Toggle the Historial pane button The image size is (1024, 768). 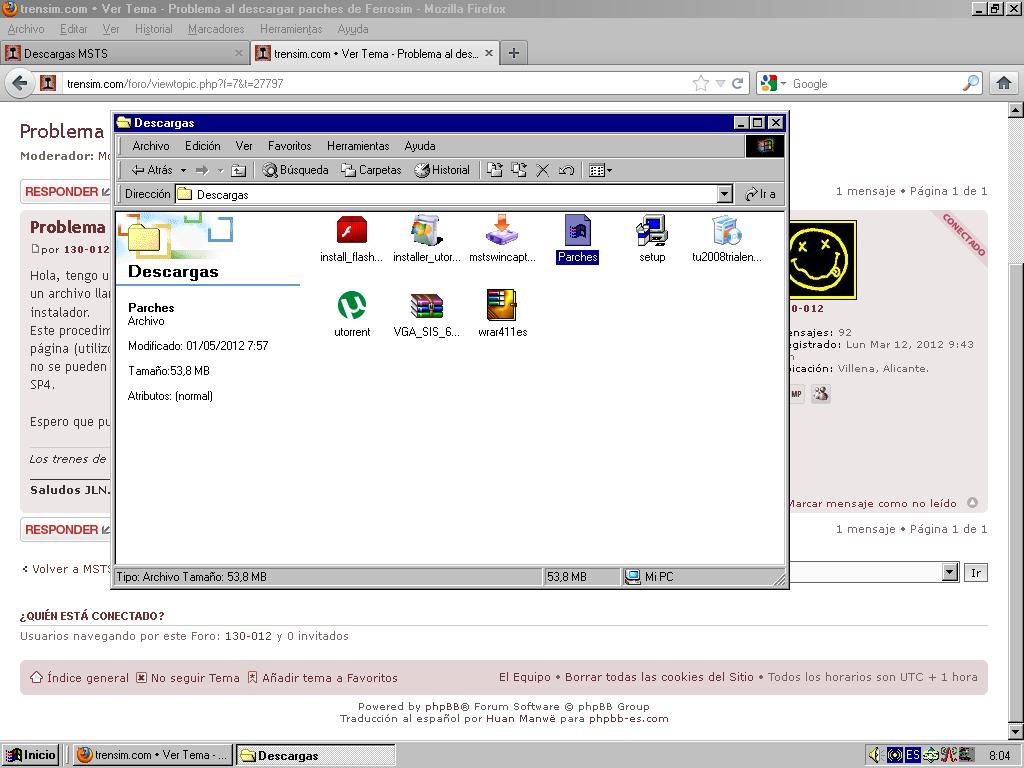442,171
